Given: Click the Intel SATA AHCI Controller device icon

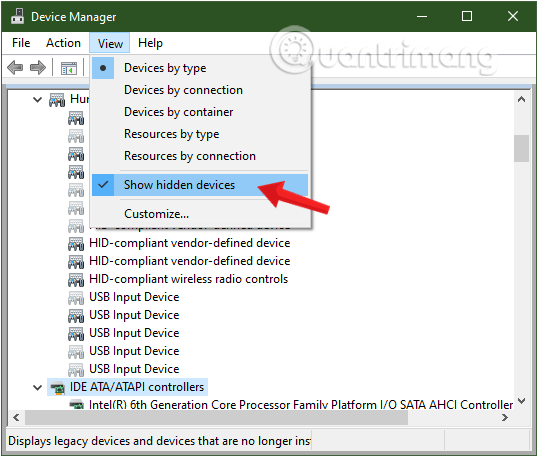Looking at the screenshot, I should tap(77, 405).
